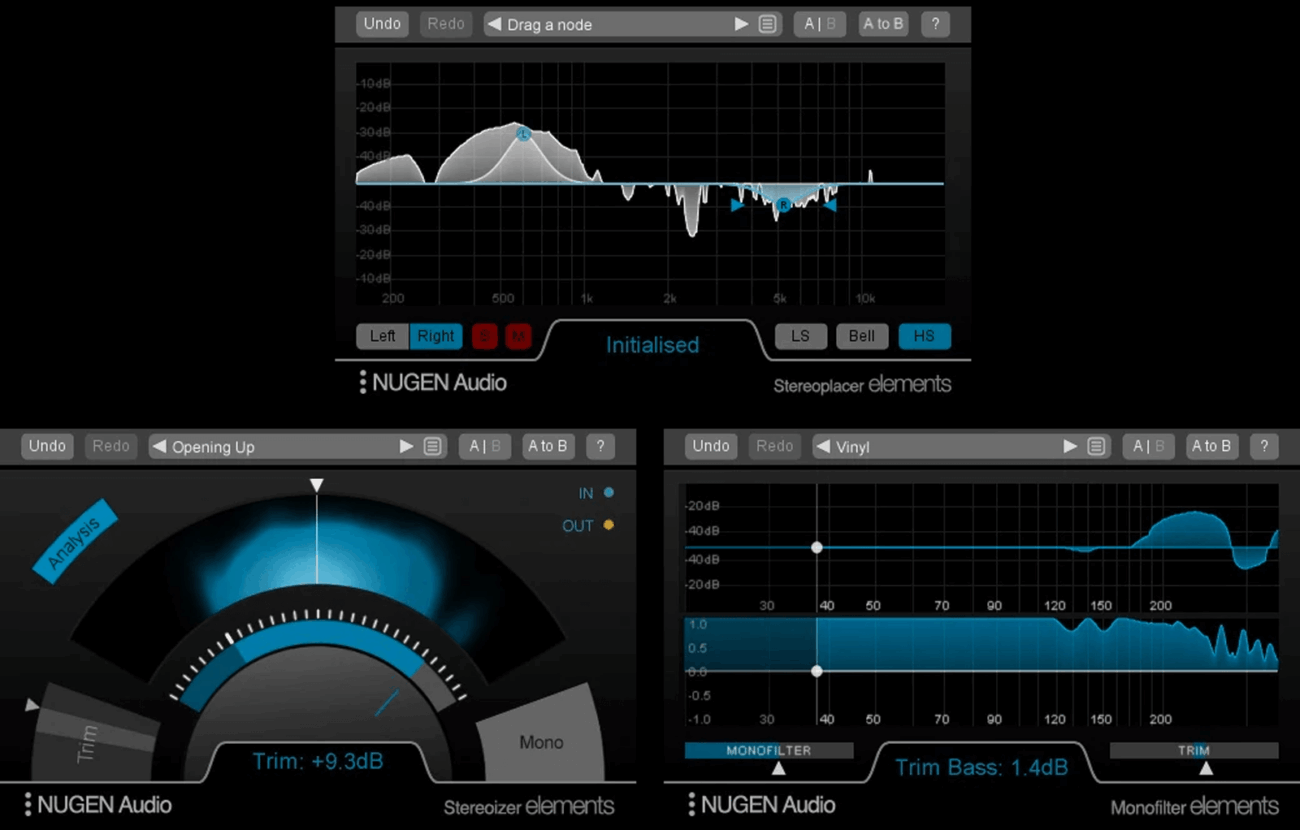Screen dimensions: 1300x830
Task: Open the NUGEN Audio menu dots in Stereoizer
Action: [x=28, y=804]
